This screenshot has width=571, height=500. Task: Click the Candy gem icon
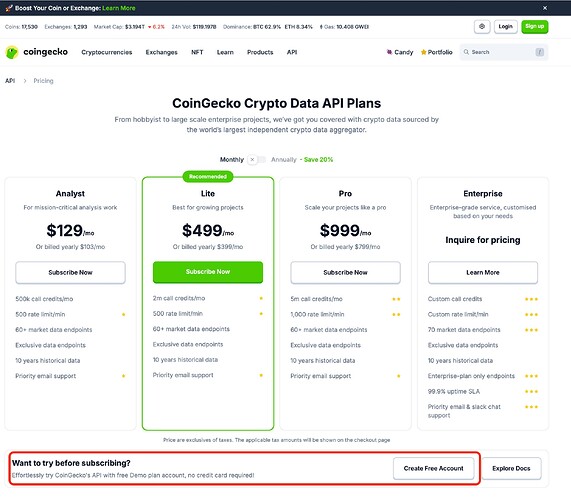[389, 52]
